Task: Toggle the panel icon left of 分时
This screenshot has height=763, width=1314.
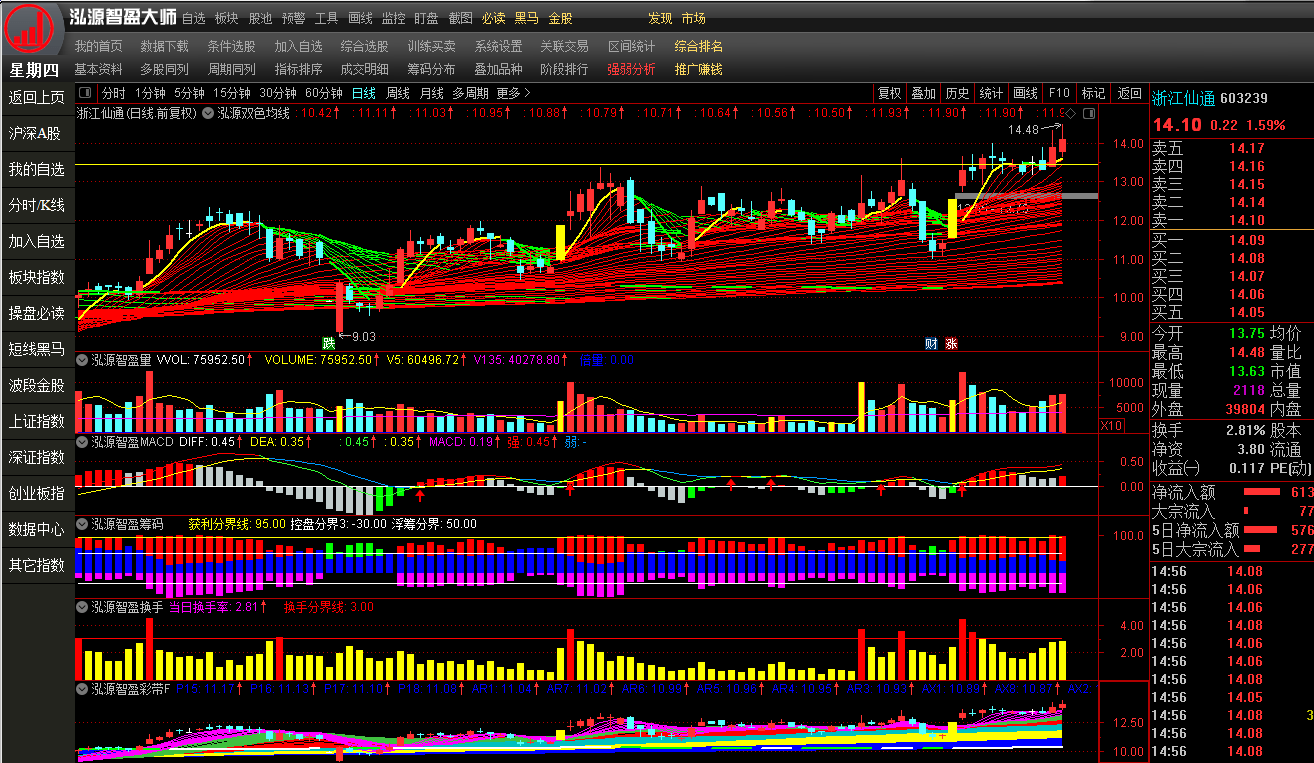Action: tap(85, 93)
